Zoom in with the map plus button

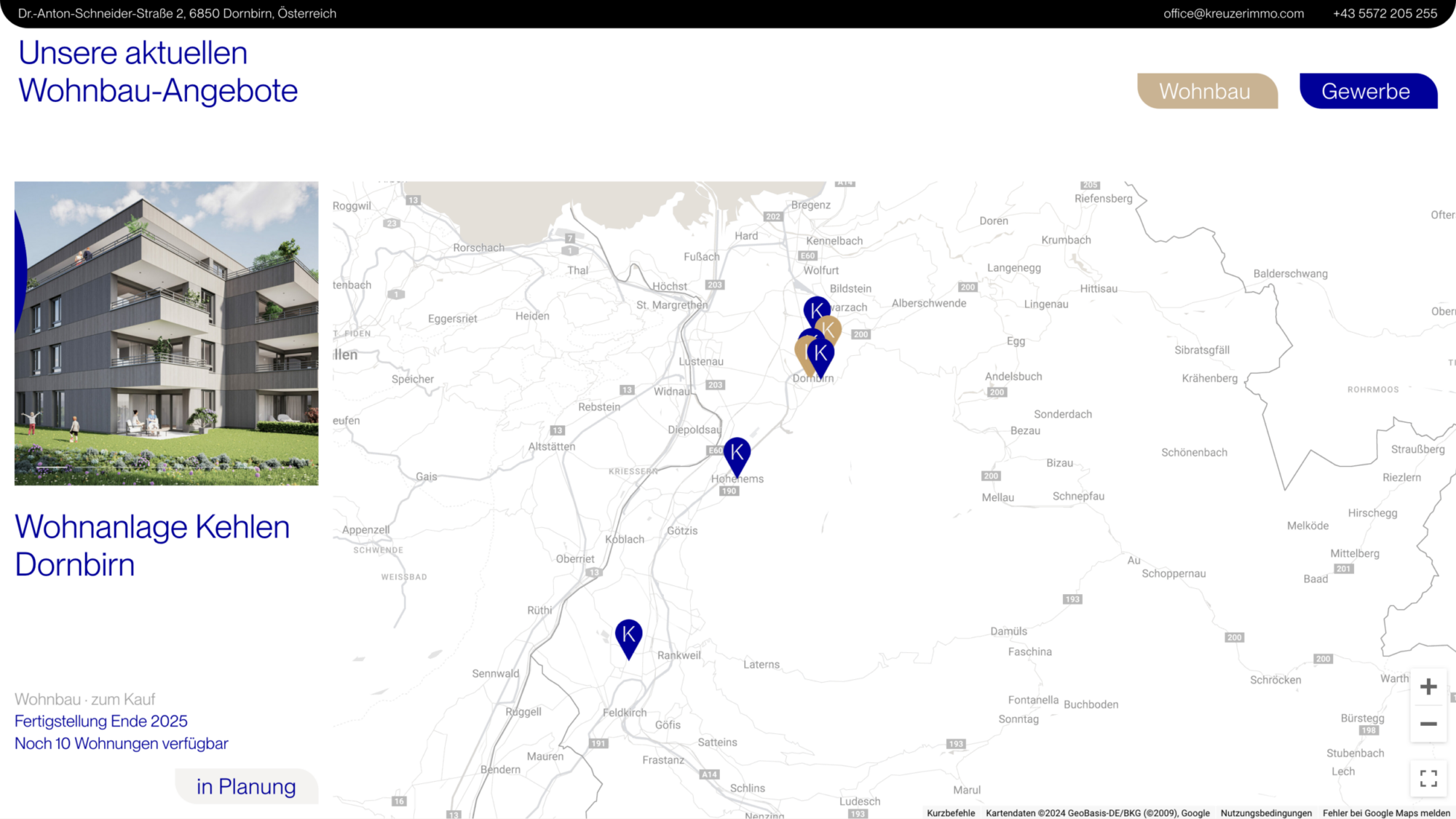pos(1428,687)
